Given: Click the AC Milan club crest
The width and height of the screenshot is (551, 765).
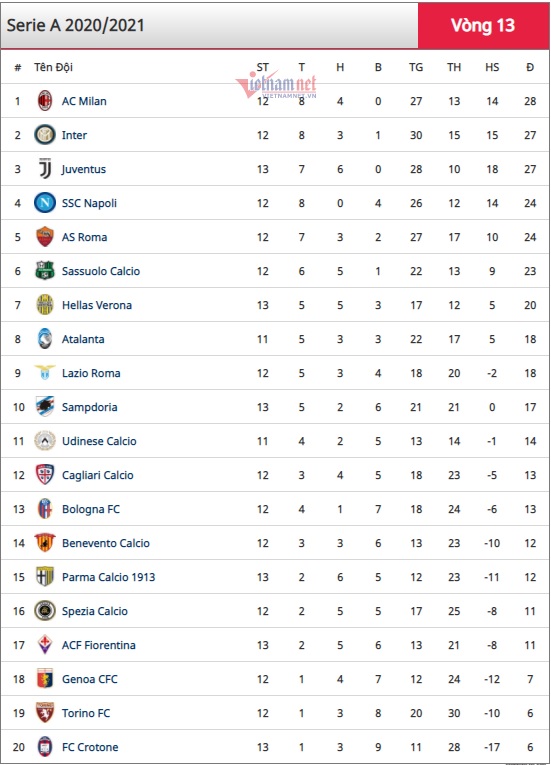Looking at the screenshot, I should coord(45,101).
